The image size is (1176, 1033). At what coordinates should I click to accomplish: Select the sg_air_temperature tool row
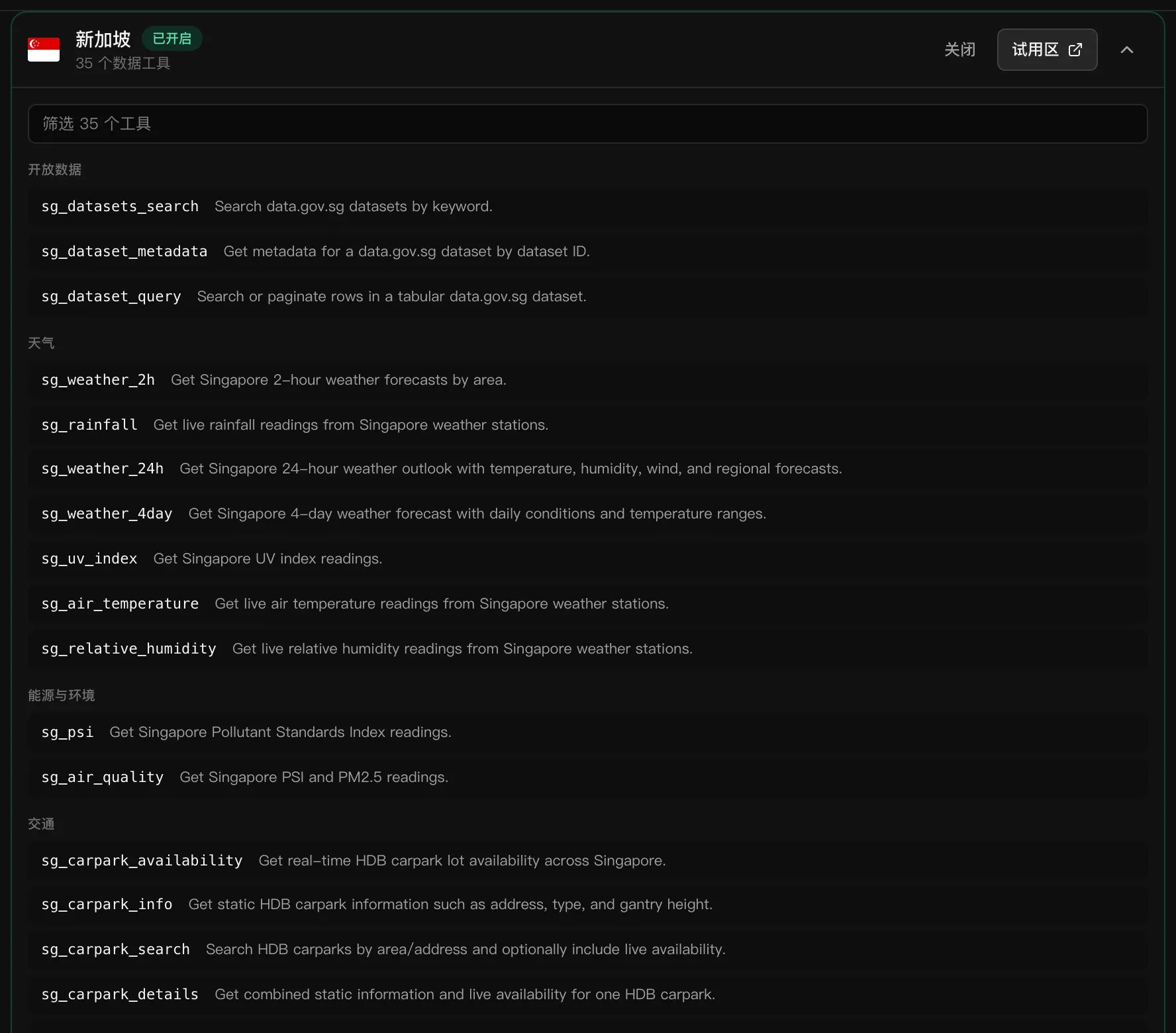pos(587,604)
